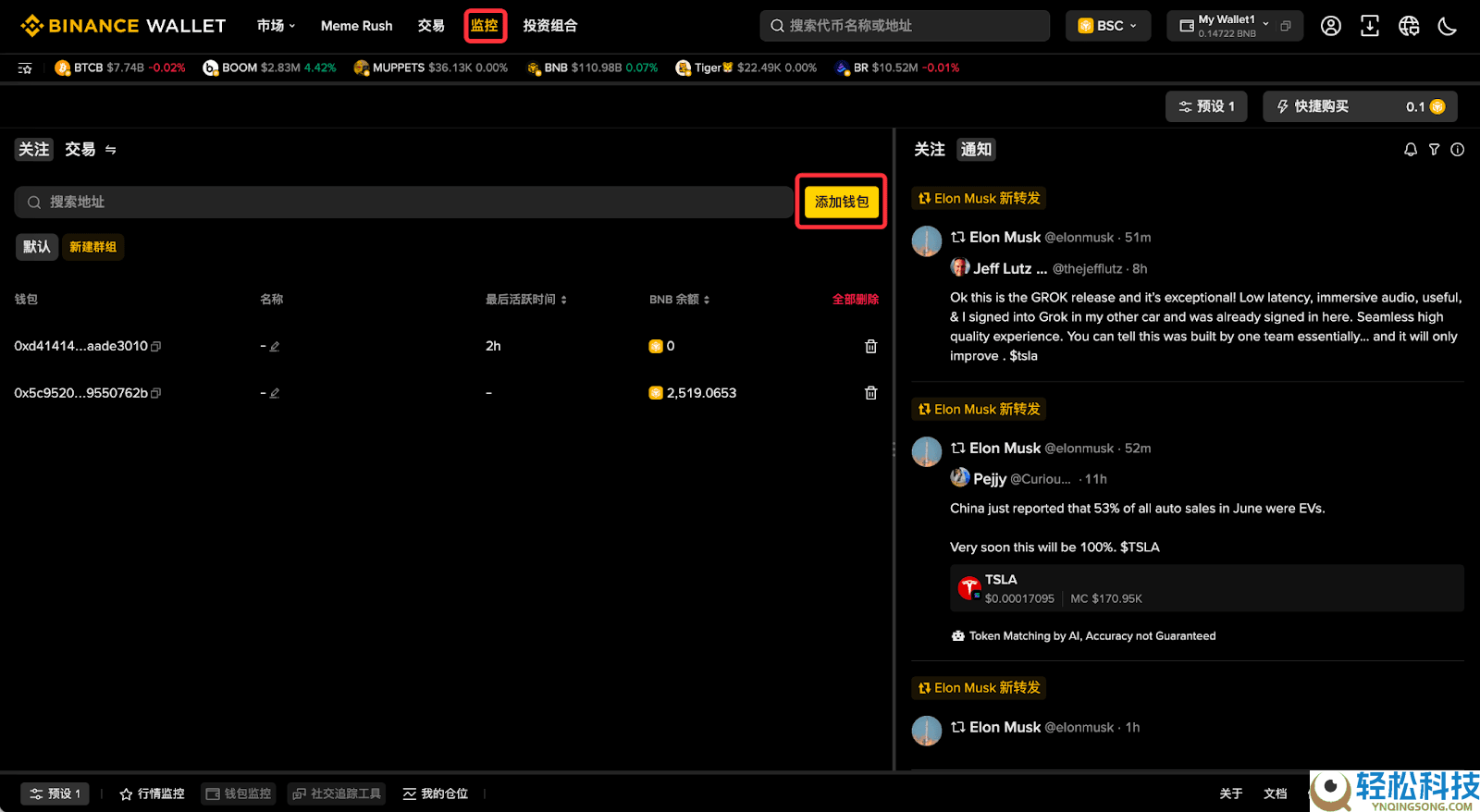
Task: Click 关于 link in footer
Action: pos(1231,794)
